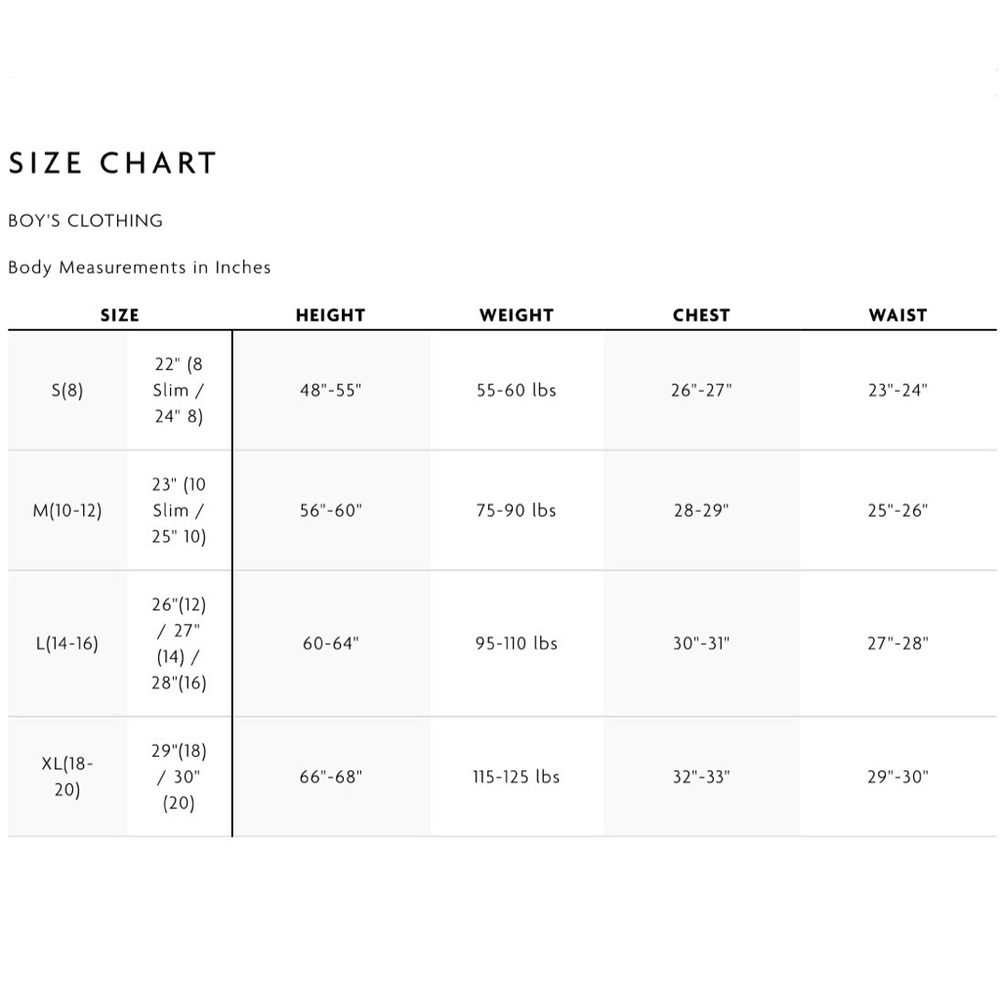
Task: Click the HEIGHT column header
Action: click(x=330, y=315)
